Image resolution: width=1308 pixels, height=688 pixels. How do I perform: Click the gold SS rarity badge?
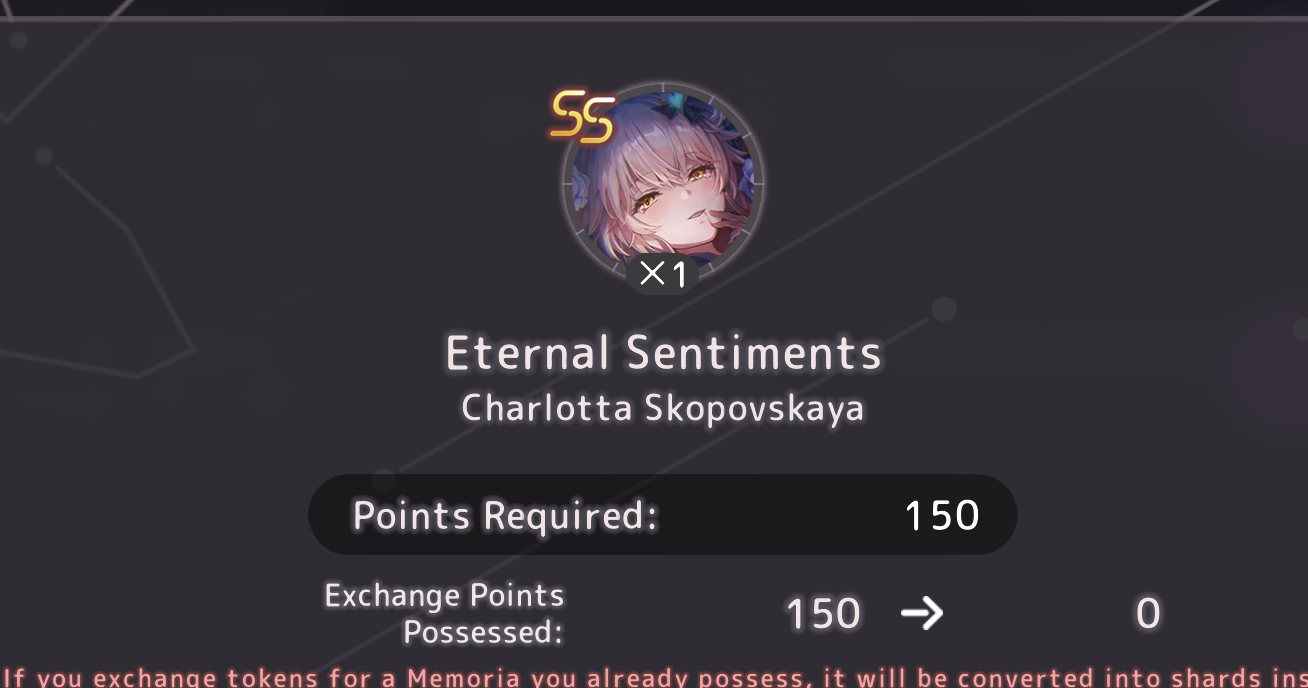click(582, 116)
